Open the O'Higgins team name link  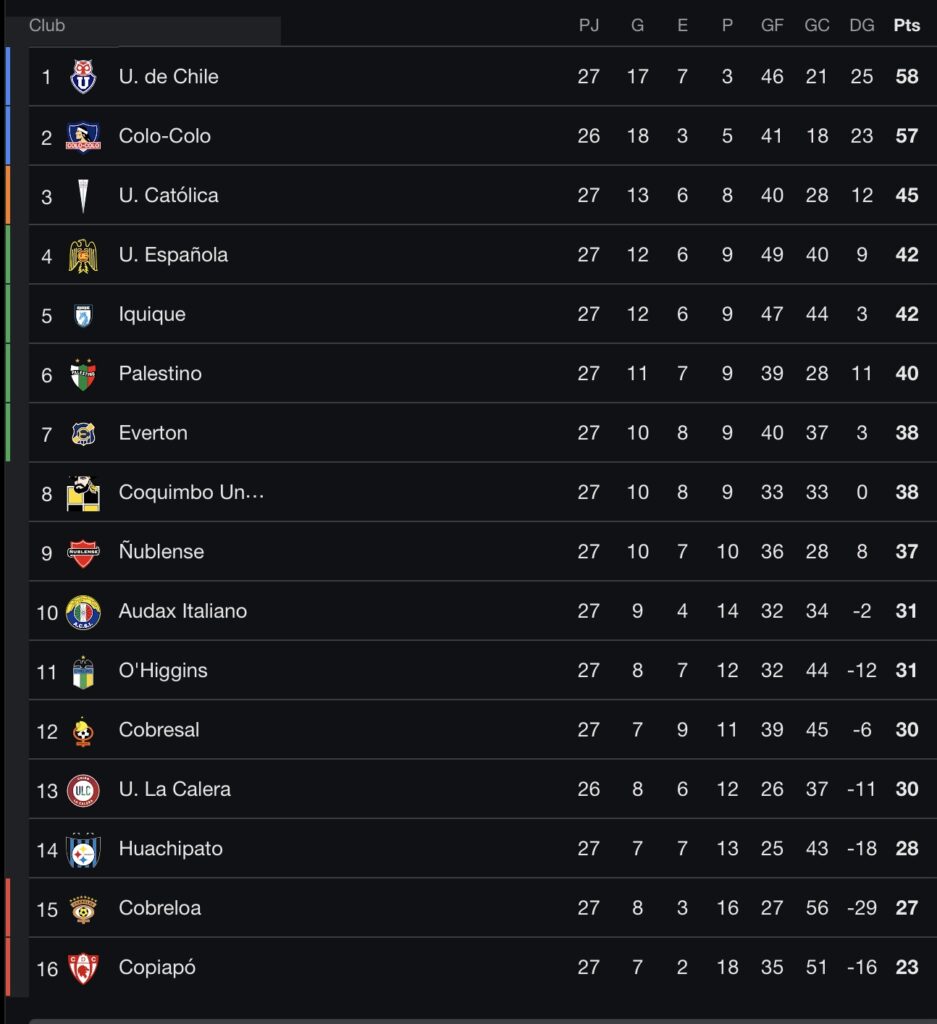(x=163, y=671)
